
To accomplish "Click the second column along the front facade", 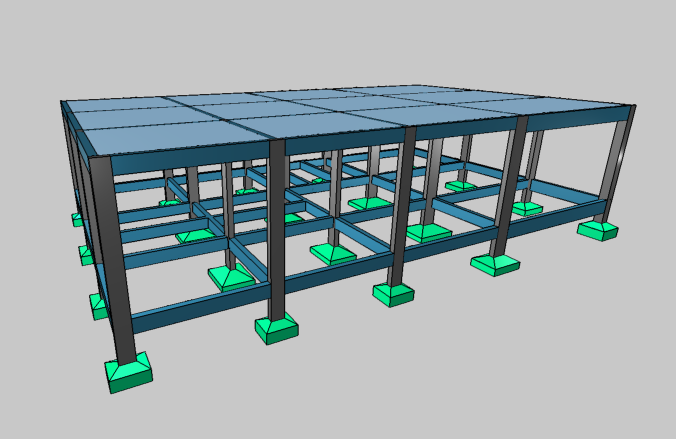I will tap(277, 230).
